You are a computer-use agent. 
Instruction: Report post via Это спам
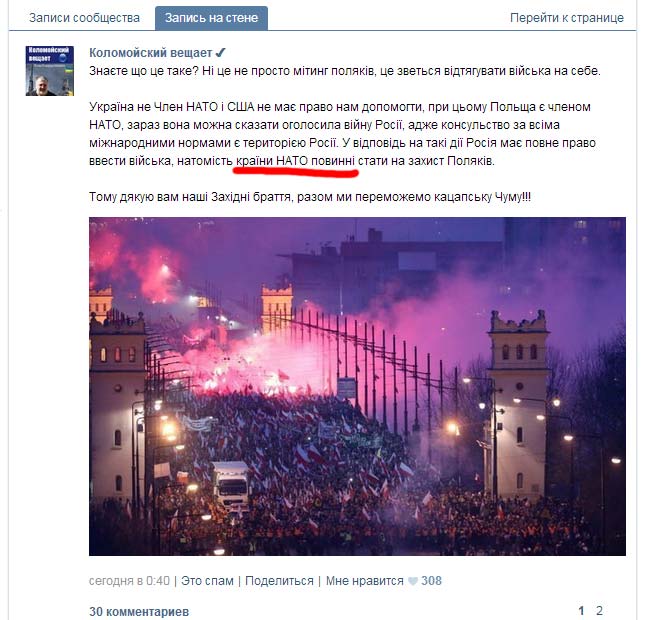pyautogui.click(x=207, y=581)
